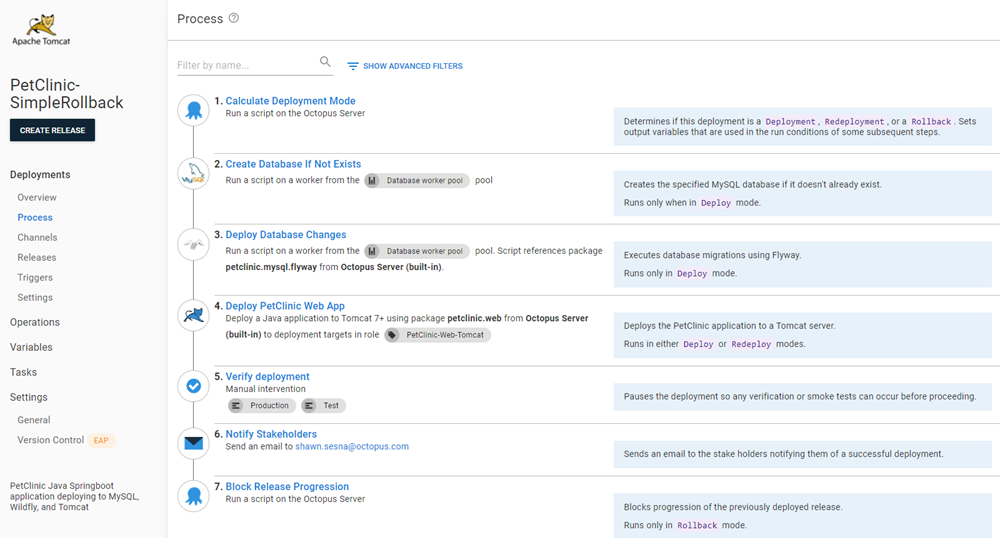Click the Filter by name input field

(245, 65)
